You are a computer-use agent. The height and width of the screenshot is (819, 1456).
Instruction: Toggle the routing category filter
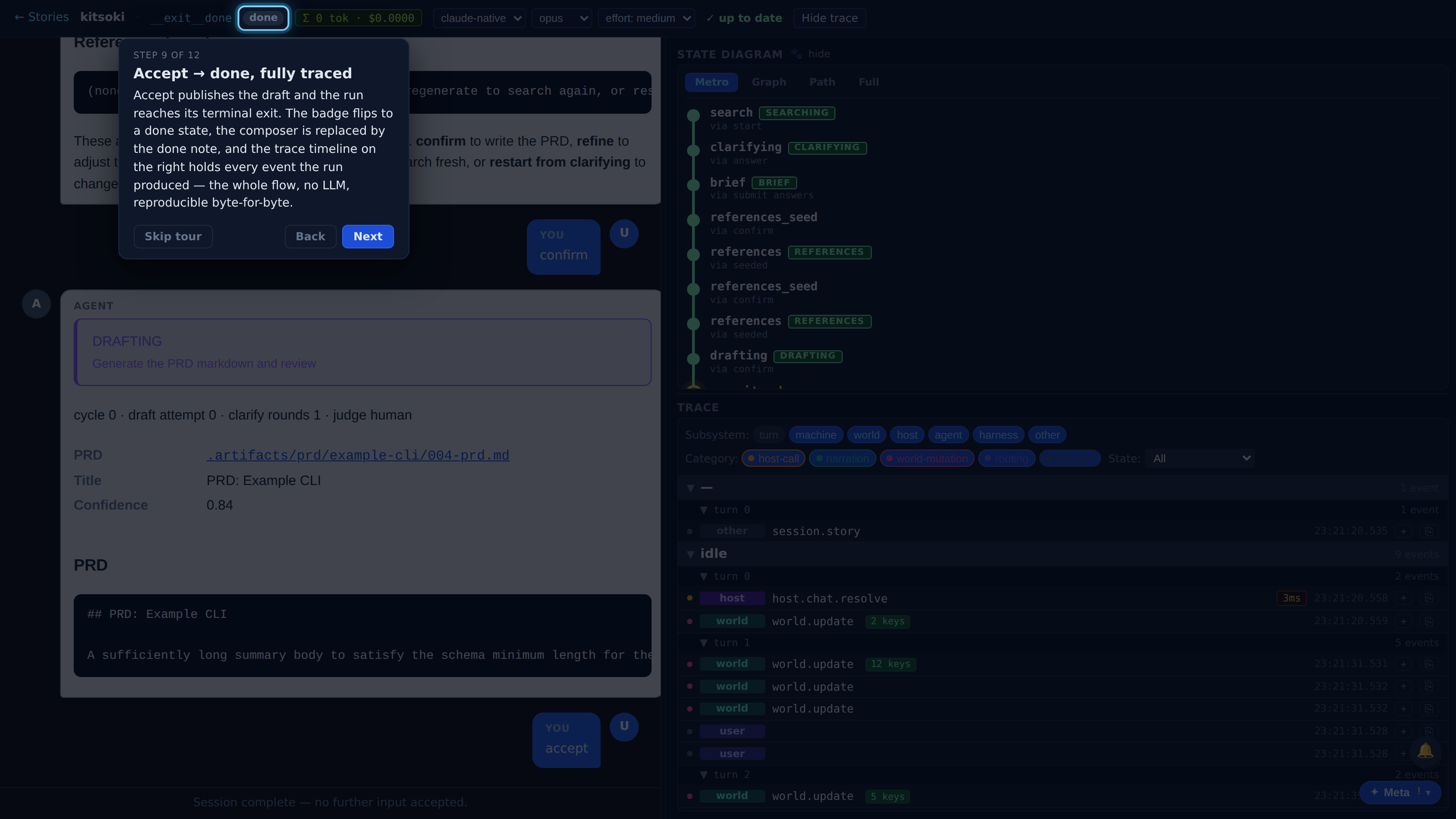pyautogui.click(x=1006, y=458)
